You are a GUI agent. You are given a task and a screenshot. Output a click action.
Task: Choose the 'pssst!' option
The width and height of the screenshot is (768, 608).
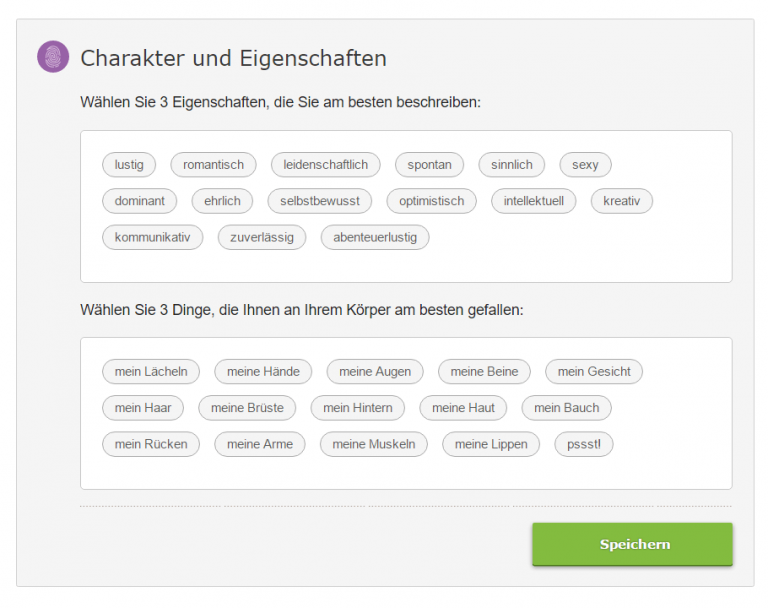tap(584, 444)
